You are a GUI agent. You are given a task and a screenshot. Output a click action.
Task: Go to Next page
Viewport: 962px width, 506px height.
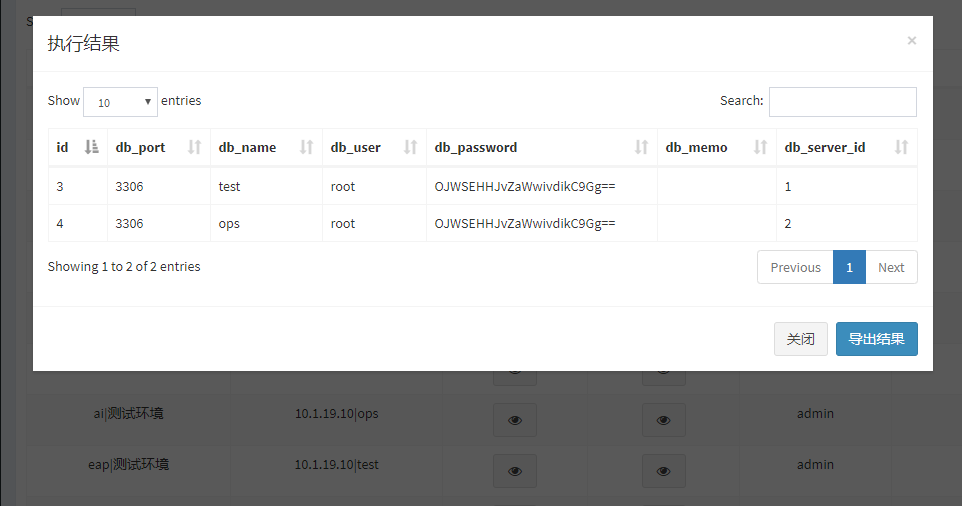coord(891,267)
